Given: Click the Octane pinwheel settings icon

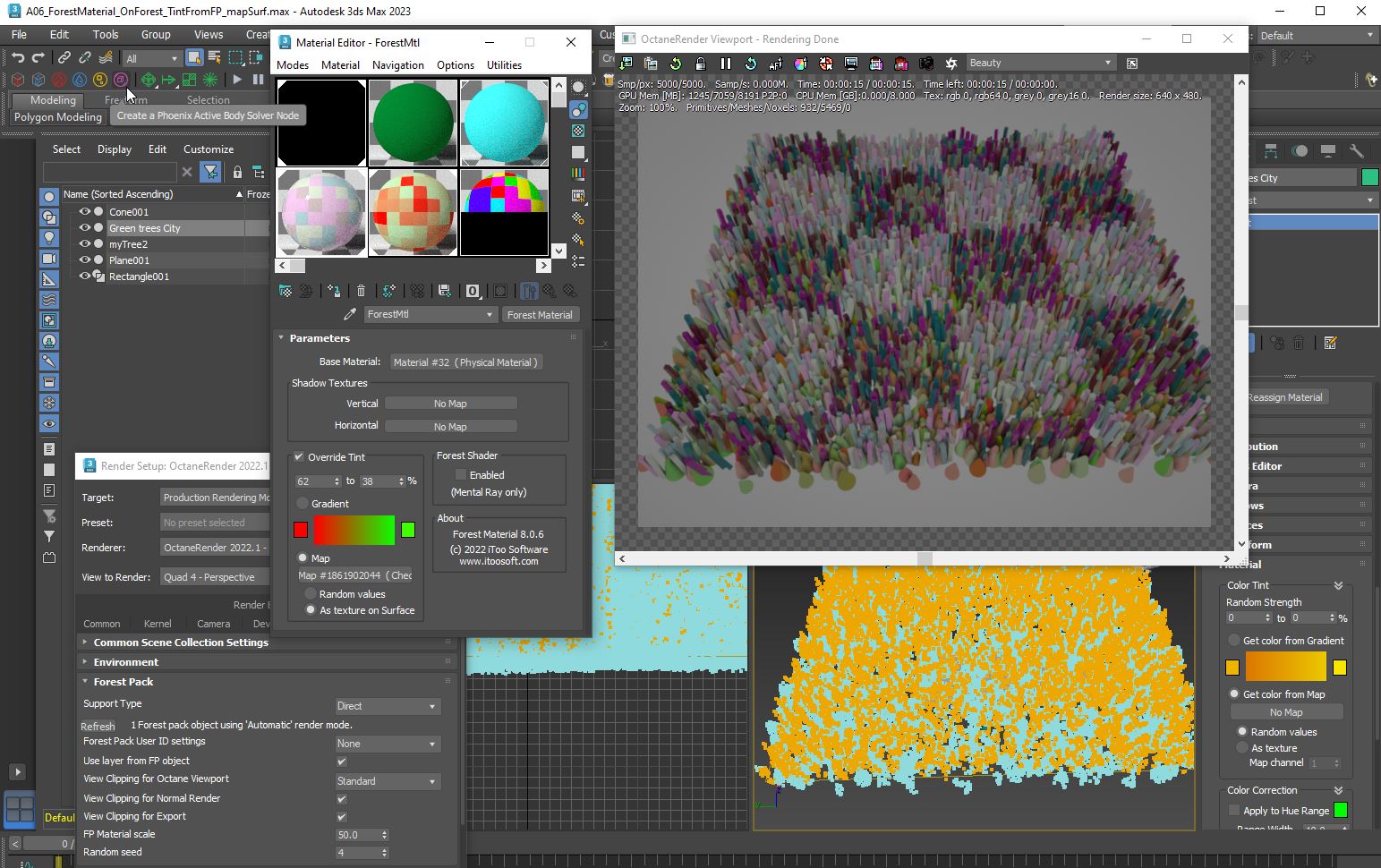Looking at the screenshot, I should click(951, 64).
